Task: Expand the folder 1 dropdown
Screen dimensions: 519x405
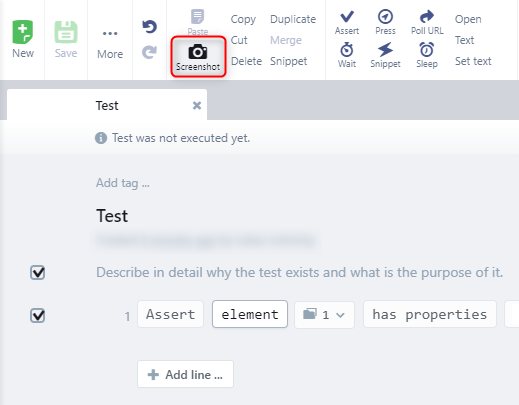Action: pyautogui.click(x=324, y=315)
